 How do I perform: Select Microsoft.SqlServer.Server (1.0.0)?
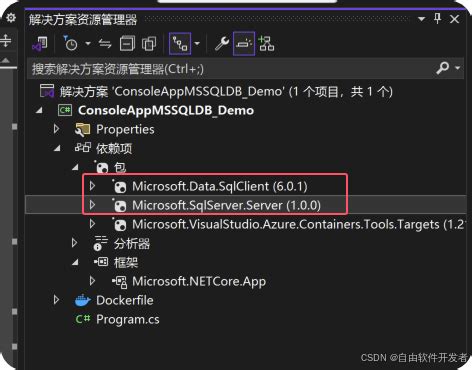coord(226,205)
